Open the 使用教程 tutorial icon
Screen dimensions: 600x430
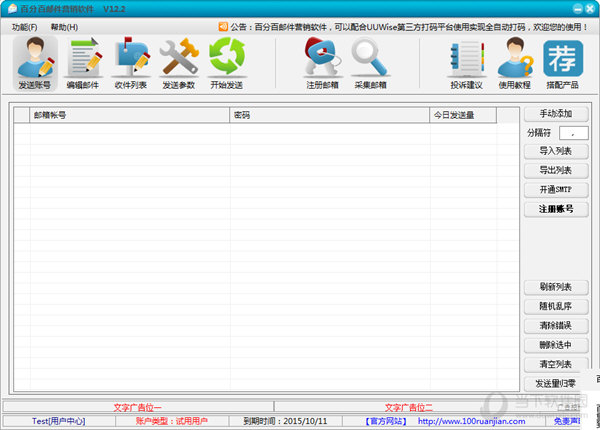tap(515, 62)
